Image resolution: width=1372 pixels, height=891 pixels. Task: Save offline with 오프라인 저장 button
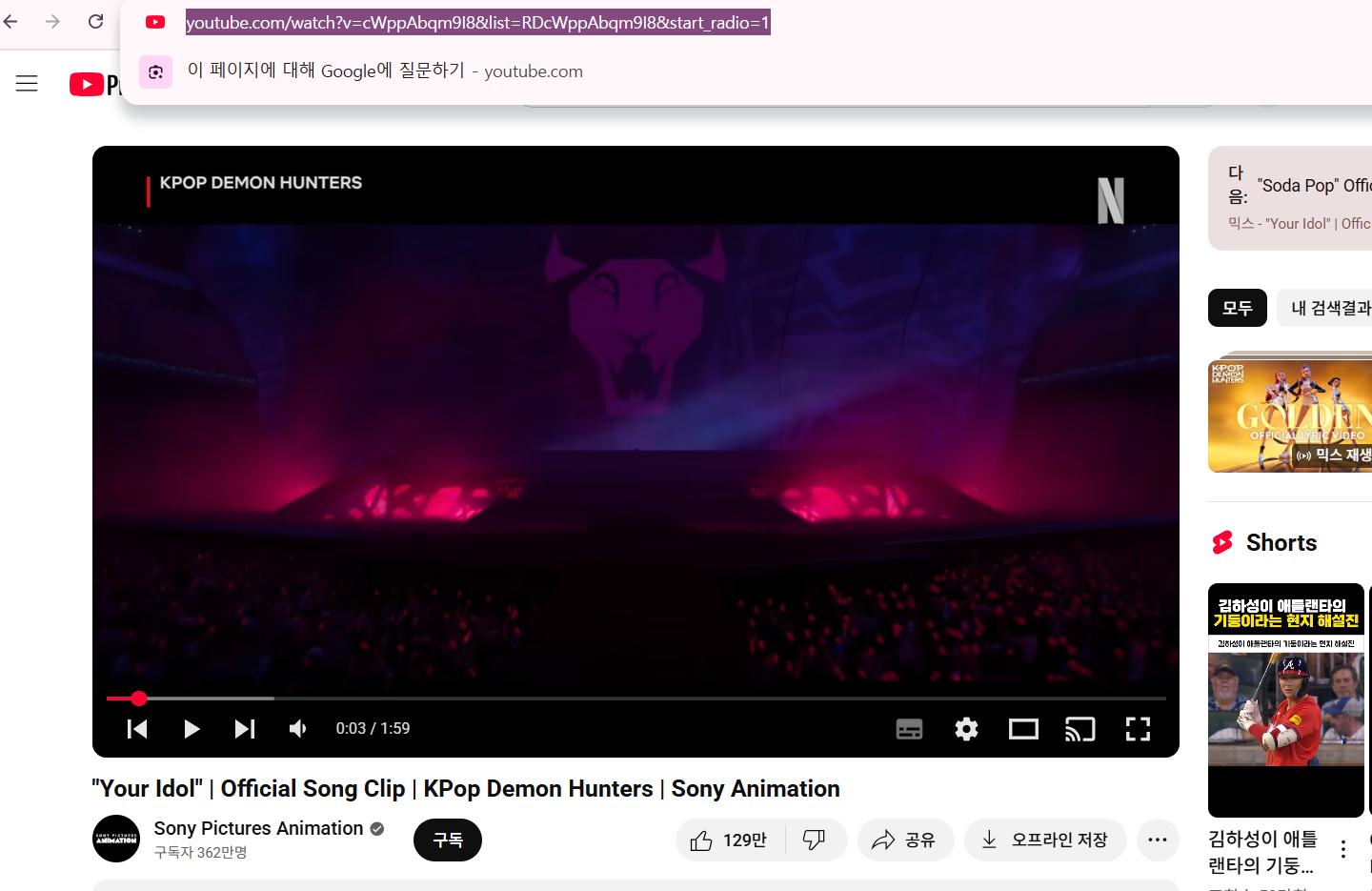[1045, 840]
